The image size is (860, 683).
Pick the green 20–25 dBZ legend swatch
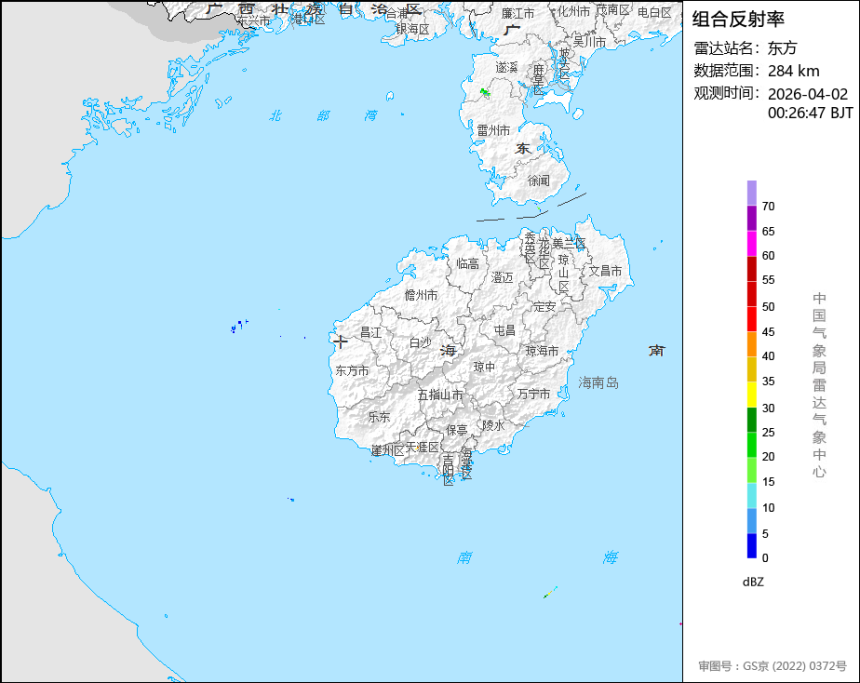751,445
